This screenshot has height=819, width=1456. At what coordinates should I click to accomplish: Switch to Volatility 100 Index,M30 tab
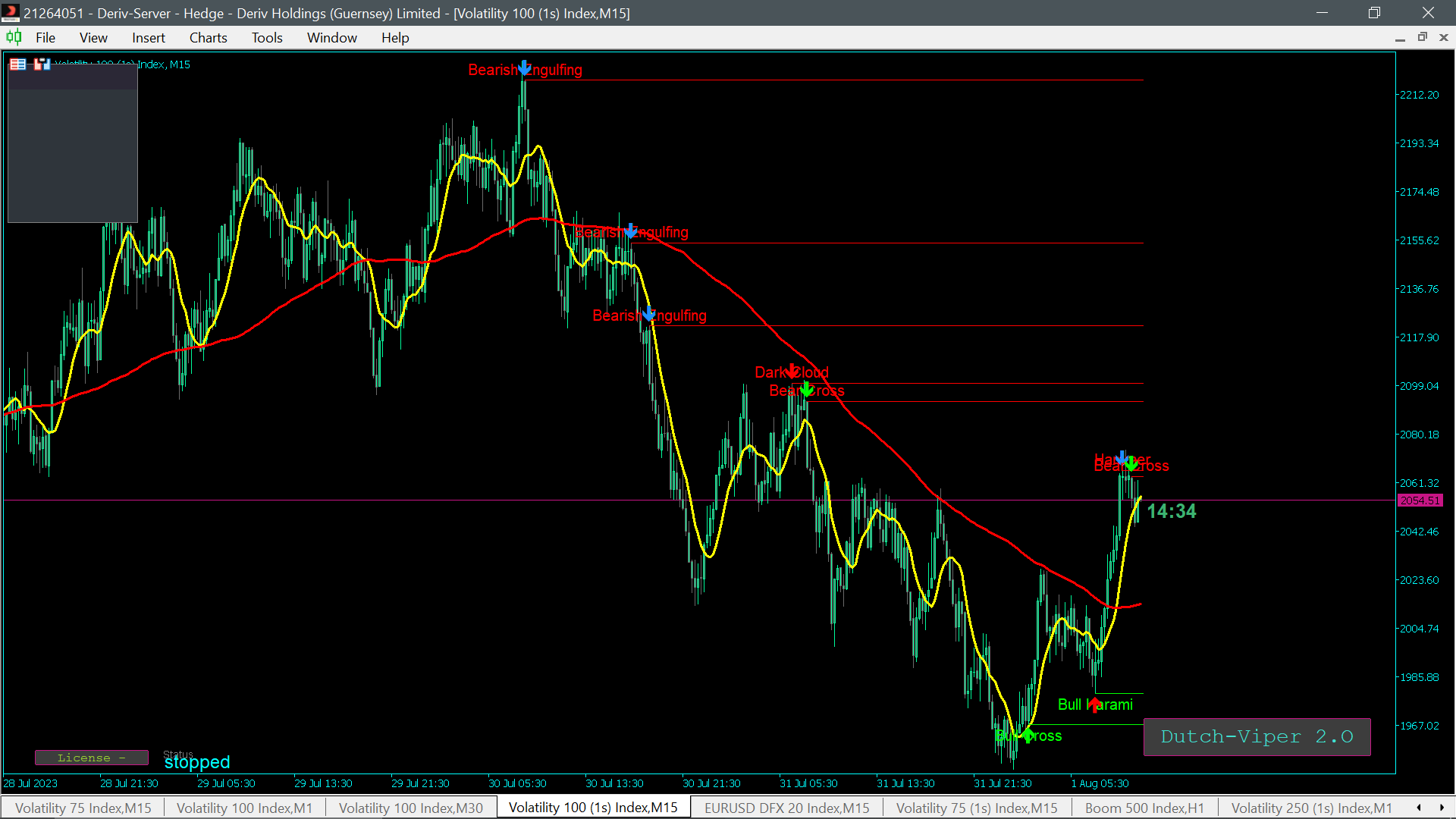point(411,808)
